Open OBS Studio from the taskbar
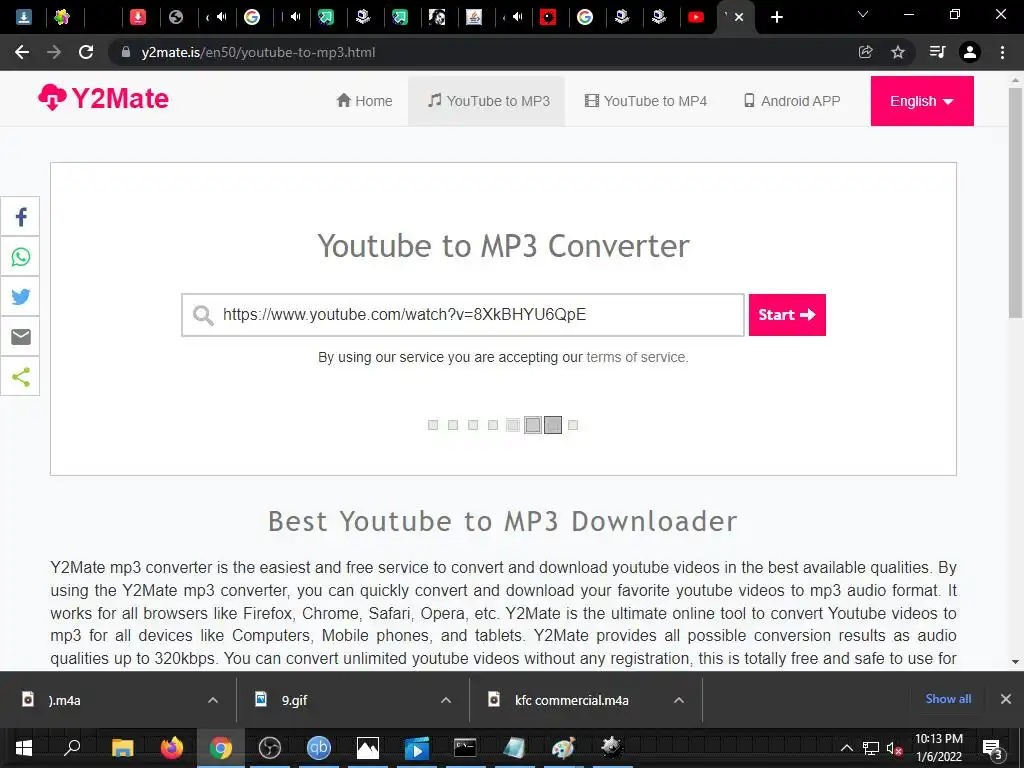 270,748
